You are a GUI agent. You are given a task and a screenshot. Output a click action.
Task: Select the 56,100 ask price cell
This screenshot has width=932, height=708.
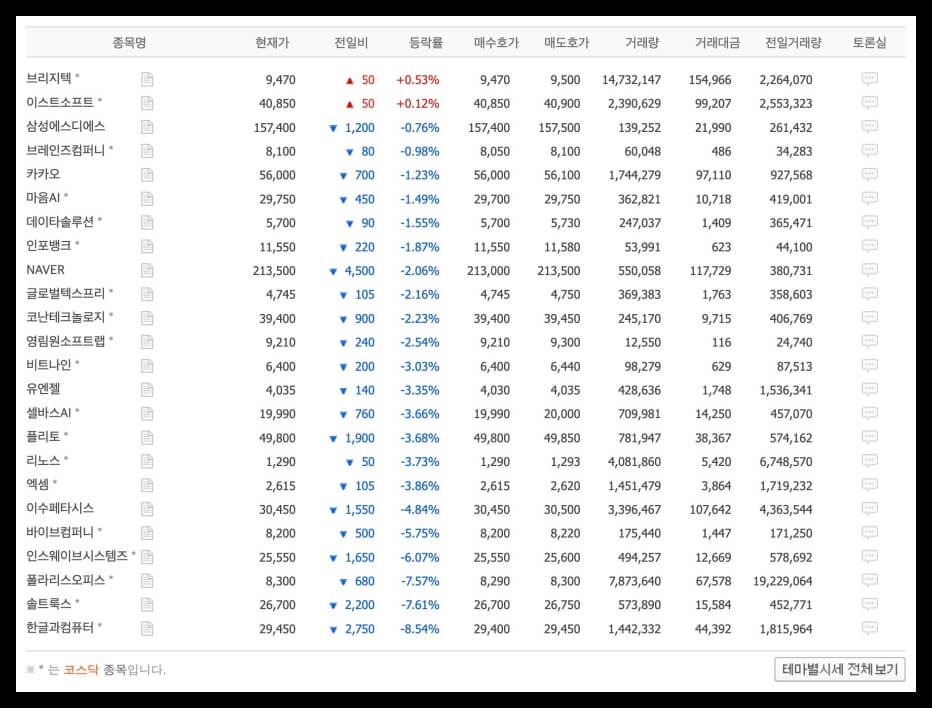(x=562, y=175)
